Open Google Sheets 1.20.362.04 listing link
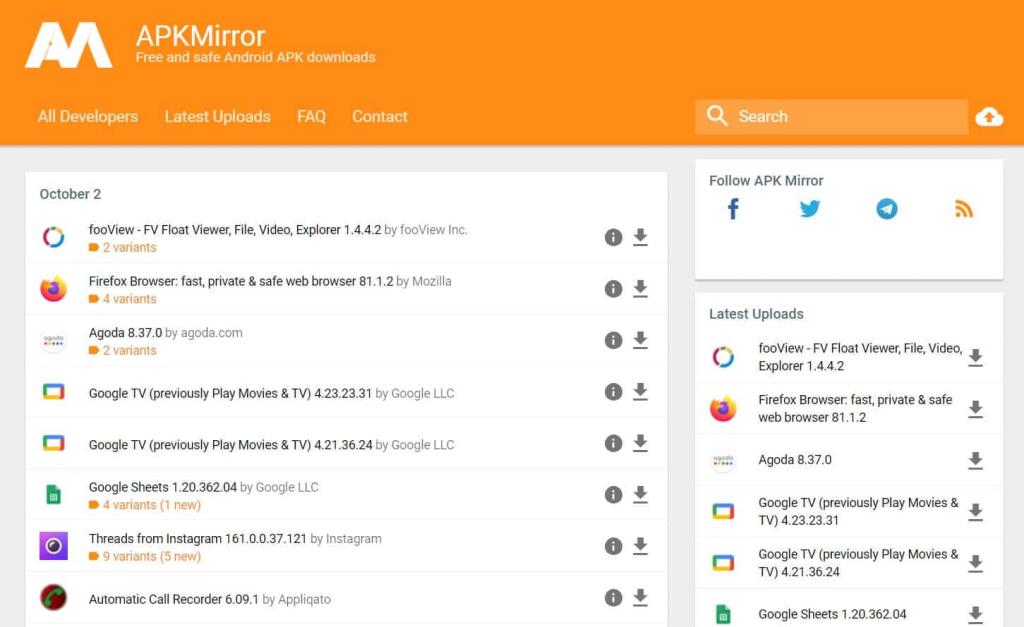Image resolution: width=1024 pixels, height=627 pixels. pyautogui.click(x=163, y=487)
